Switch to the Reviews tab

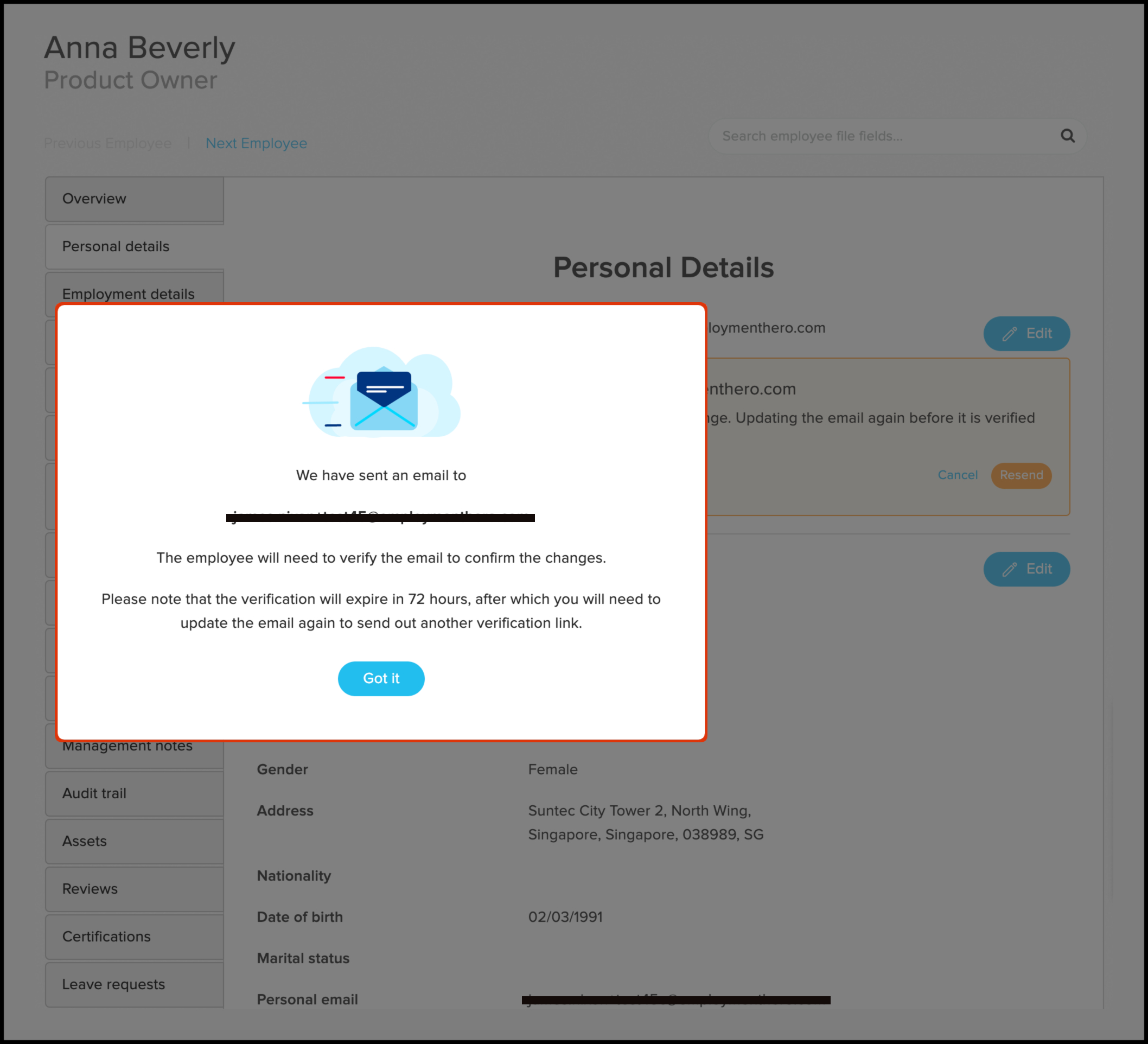pos(135,889)
